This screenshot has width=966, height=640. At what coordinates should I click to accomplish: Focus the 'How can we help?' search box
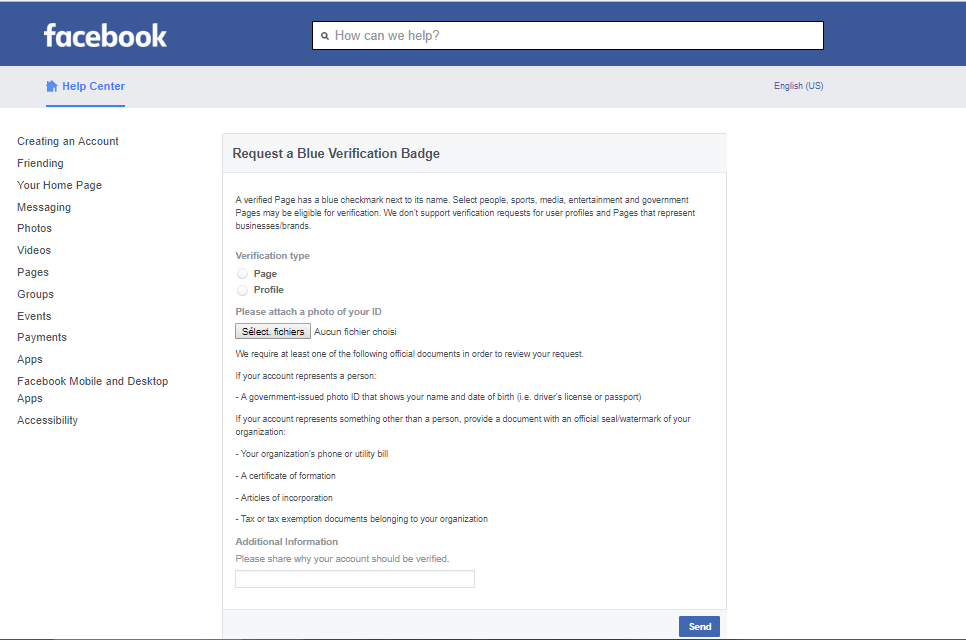click(575, 36)
